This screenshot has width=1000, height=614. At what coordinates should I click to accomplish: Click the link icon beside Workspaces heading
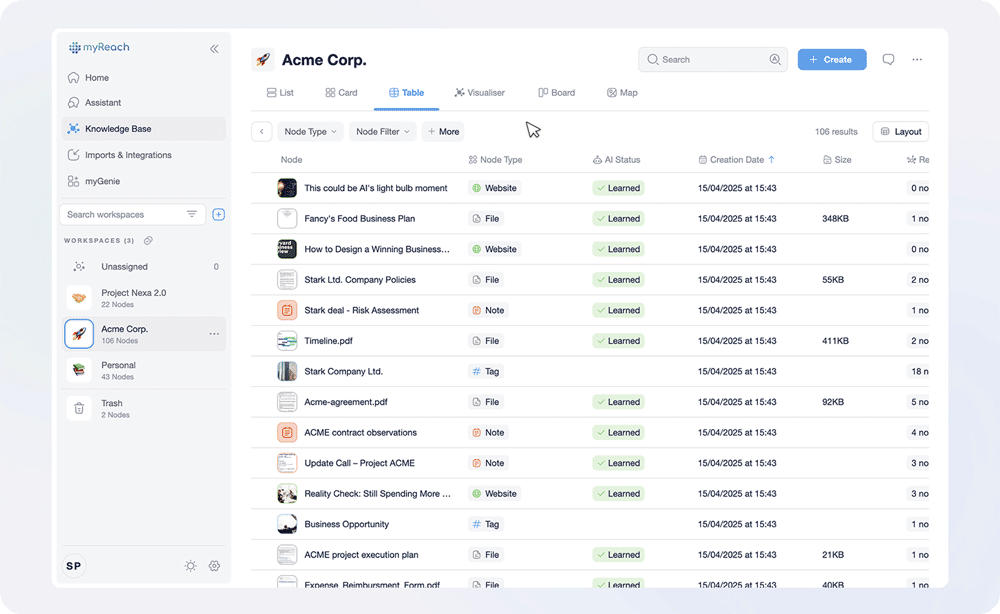(149, 241)
